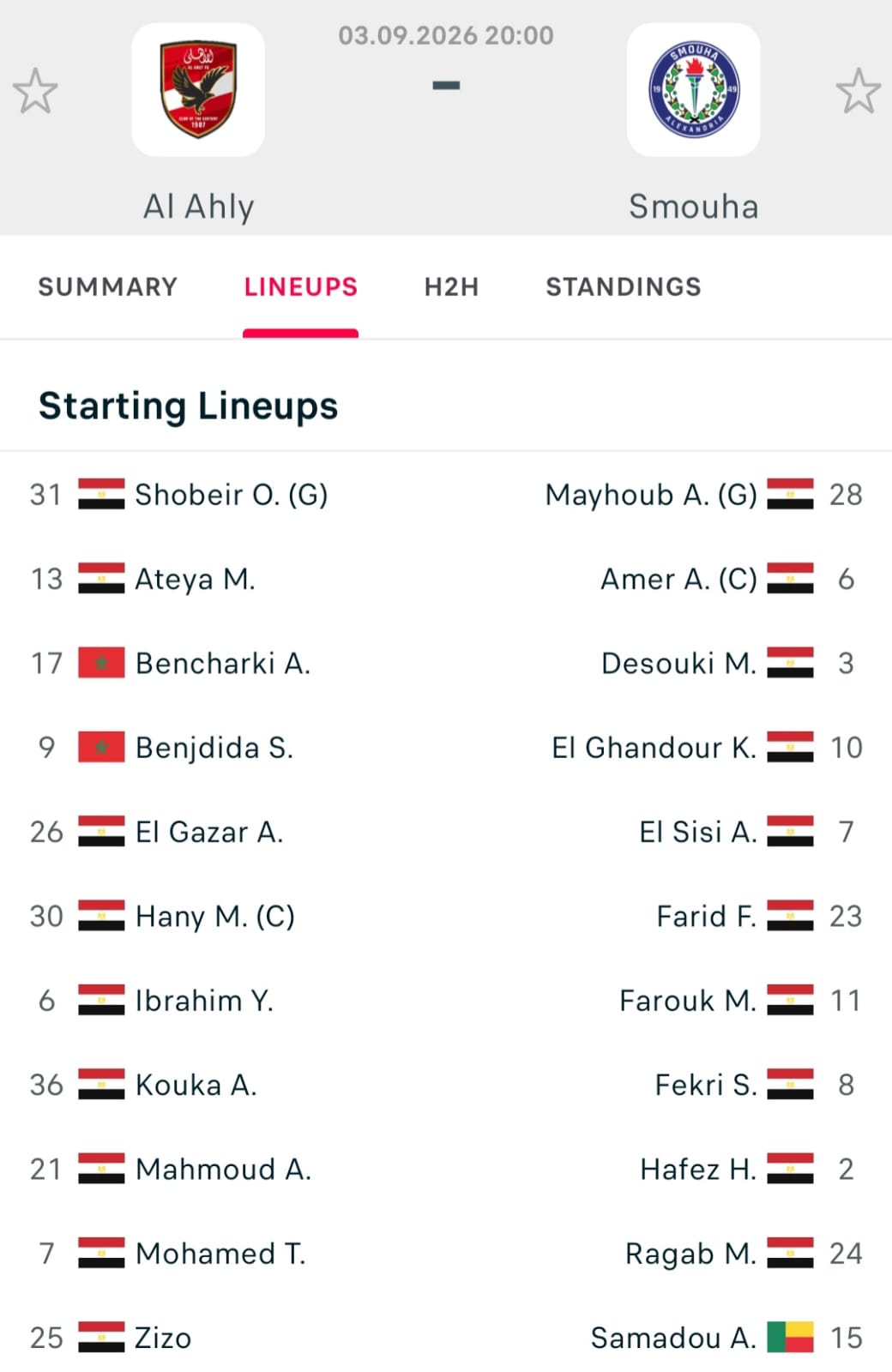Screen dimensions: 892x1372
Task: Select player El Ghandour K.
Action: pyautogui.click(x=654, y=748)
